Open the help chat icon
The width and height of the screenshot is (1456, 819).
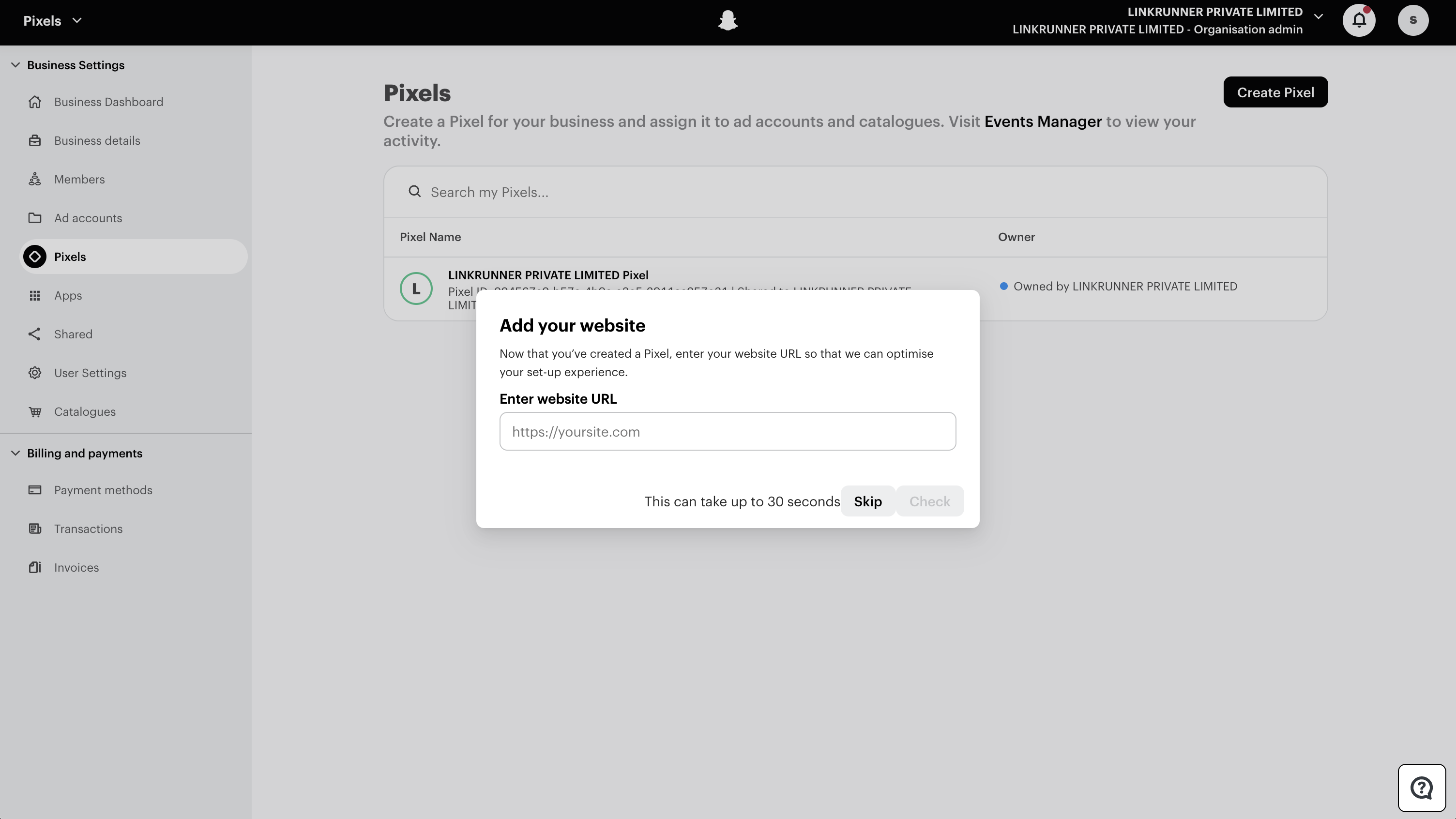coord(1421,788)
